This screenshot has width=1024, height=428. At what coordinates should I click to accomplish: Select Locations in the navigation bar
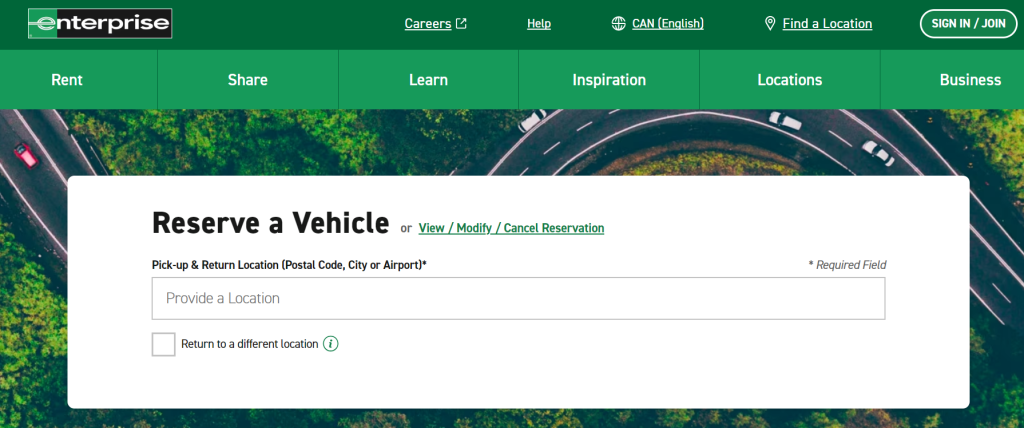(x=789, y=80)
